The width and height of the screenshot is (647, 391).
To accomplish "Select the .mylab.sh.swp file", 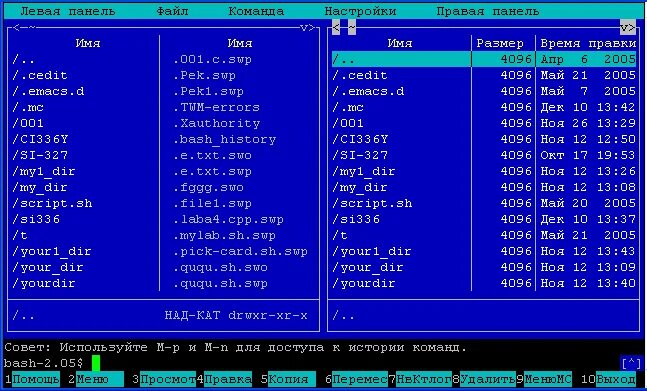I will (x=224, y=236).
